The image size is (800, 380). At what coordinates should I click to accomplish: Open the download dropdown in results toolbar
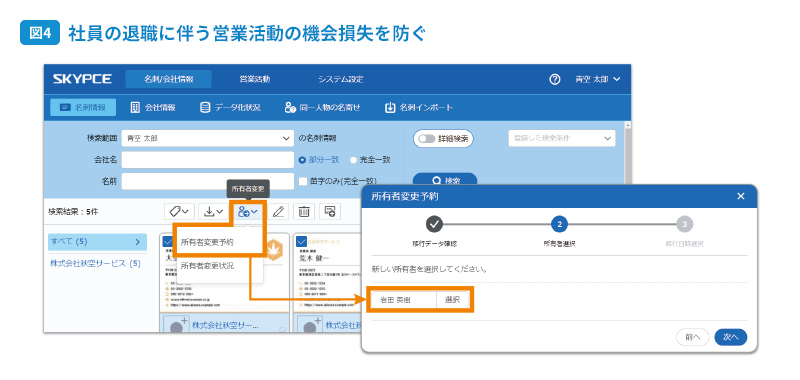coord(213,212)
